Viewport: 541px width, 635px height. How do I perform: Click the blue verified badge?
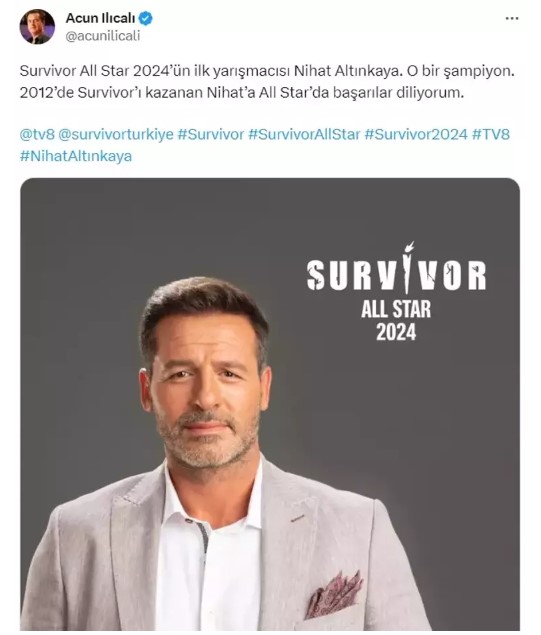(146, 18)
